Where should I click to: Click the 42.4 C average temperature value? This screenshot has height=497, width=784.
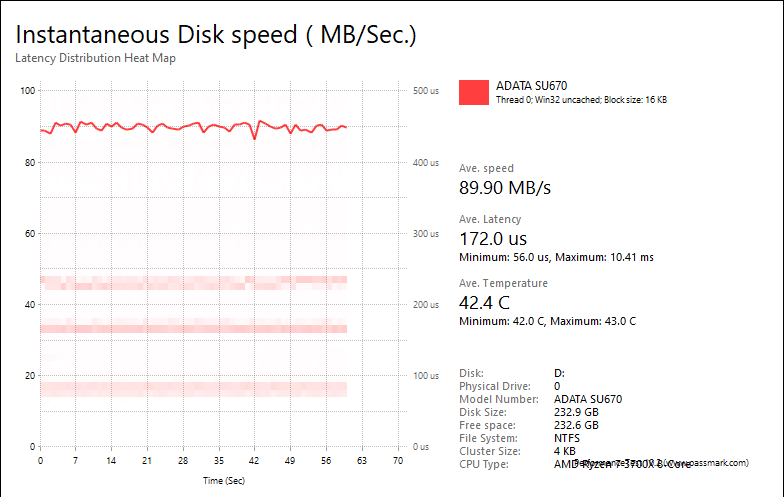pyautogui.click(x=484, y=303)
